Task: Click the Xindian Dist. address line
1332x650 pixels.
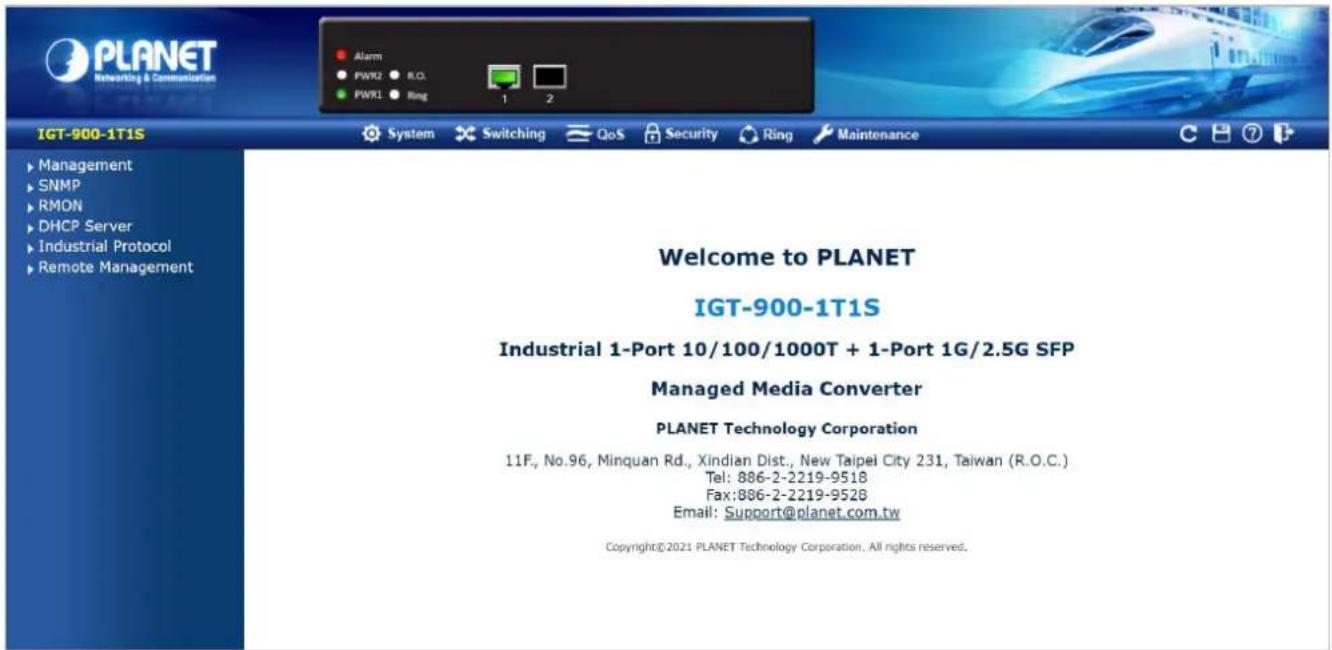Action: pyautogui.click(x=787, y=461)
